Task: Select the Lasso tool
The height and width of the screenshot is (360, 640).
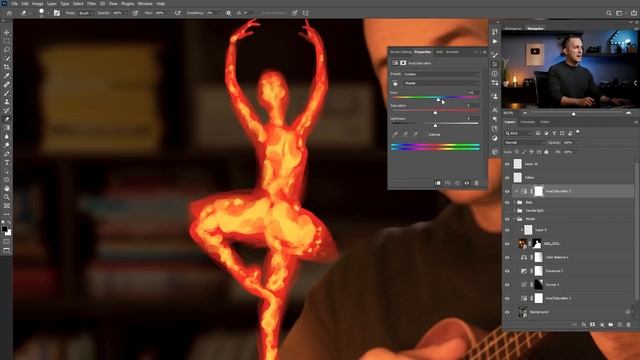Action: pyautogui.click(x=7, y=49)
